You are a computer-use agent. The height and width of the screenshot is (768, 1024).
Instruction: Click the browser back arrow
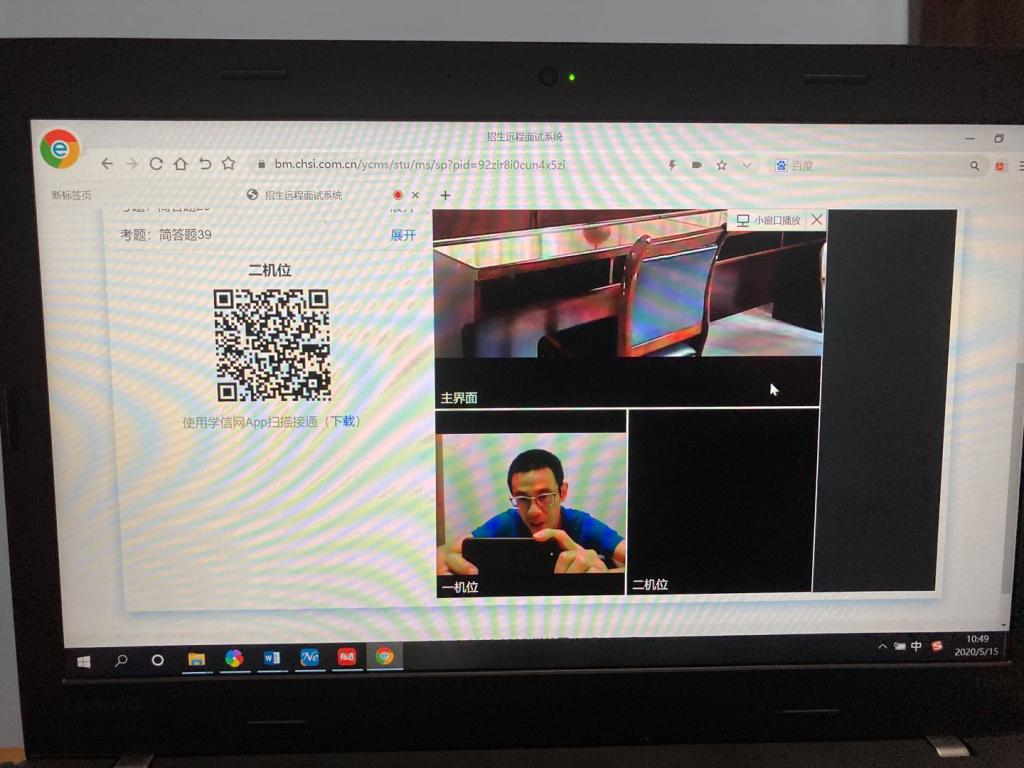[x=107, y=164]
